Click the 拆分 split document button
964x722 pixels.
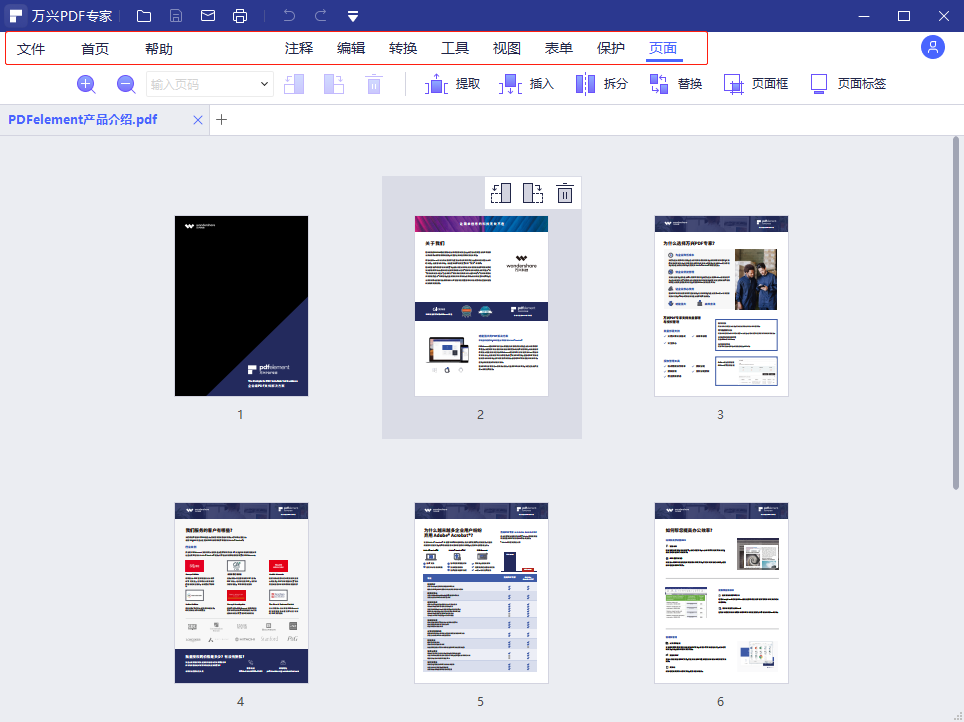[x=601, y=85]
